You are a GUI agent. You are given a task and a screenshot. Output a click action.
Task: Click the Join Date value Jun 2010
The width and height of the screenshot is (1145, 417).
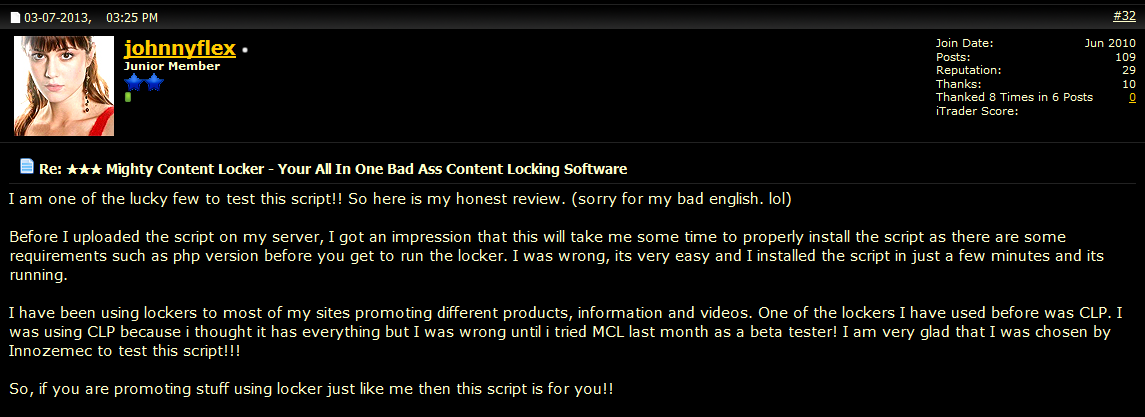(x=1110, y=44)
